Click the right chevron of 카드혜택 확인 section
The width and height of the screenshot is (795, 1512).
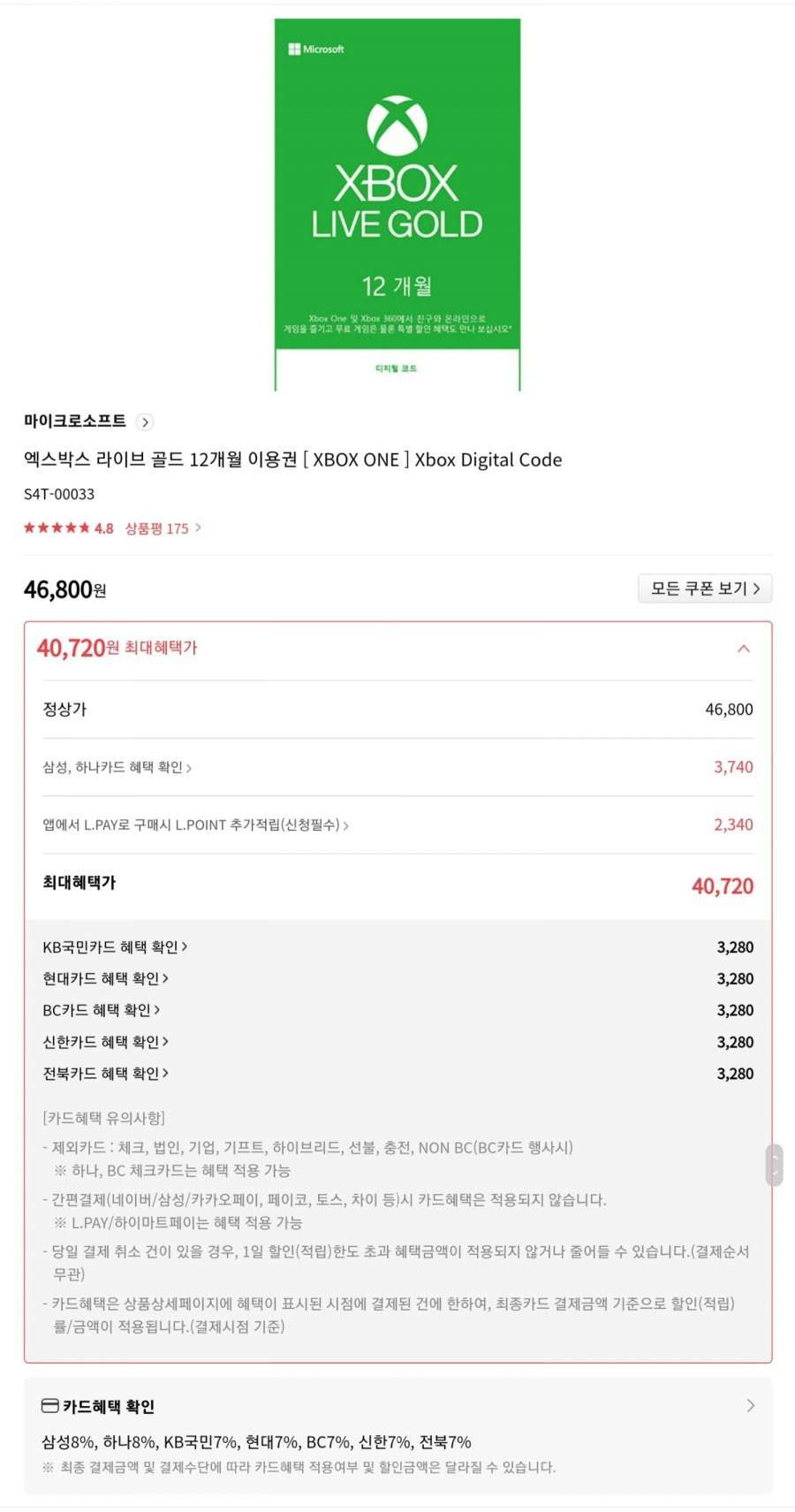point(750,1405)
